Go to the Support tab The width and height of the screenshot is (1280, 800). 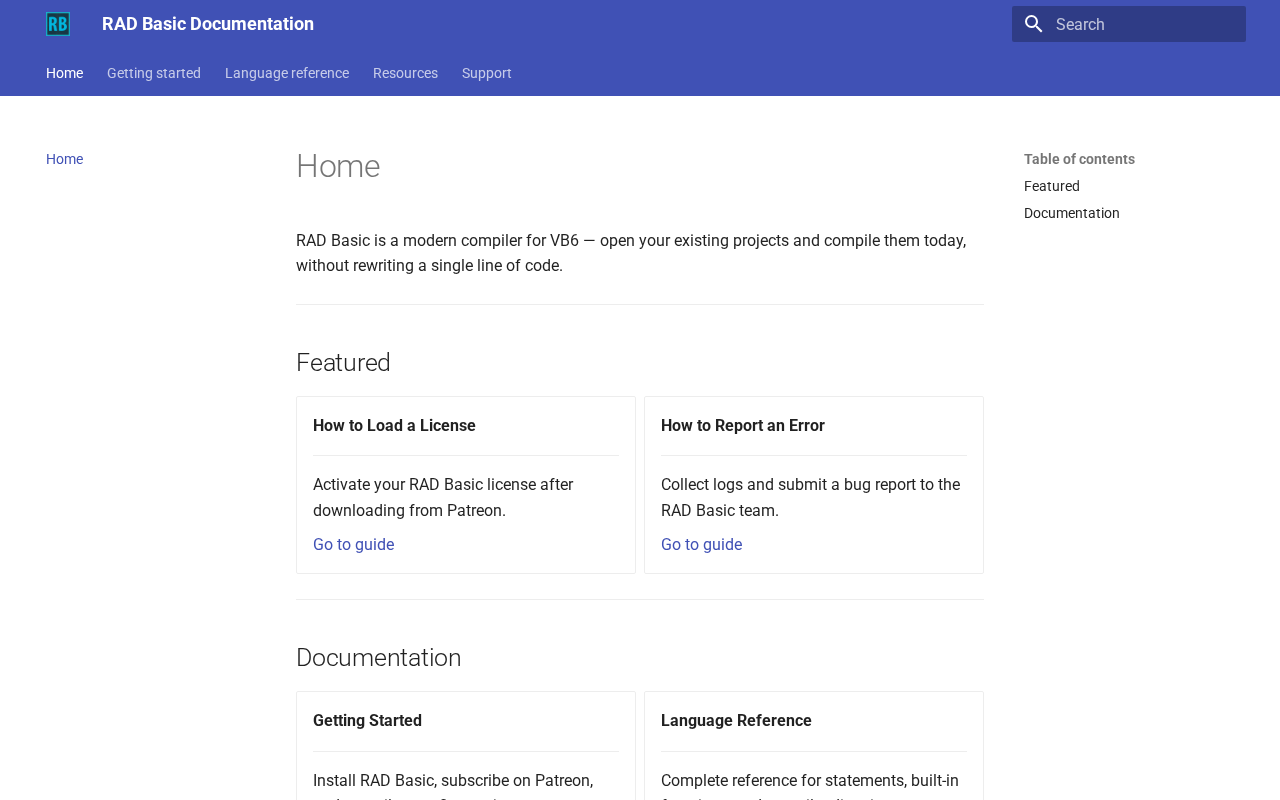point(487,73)
